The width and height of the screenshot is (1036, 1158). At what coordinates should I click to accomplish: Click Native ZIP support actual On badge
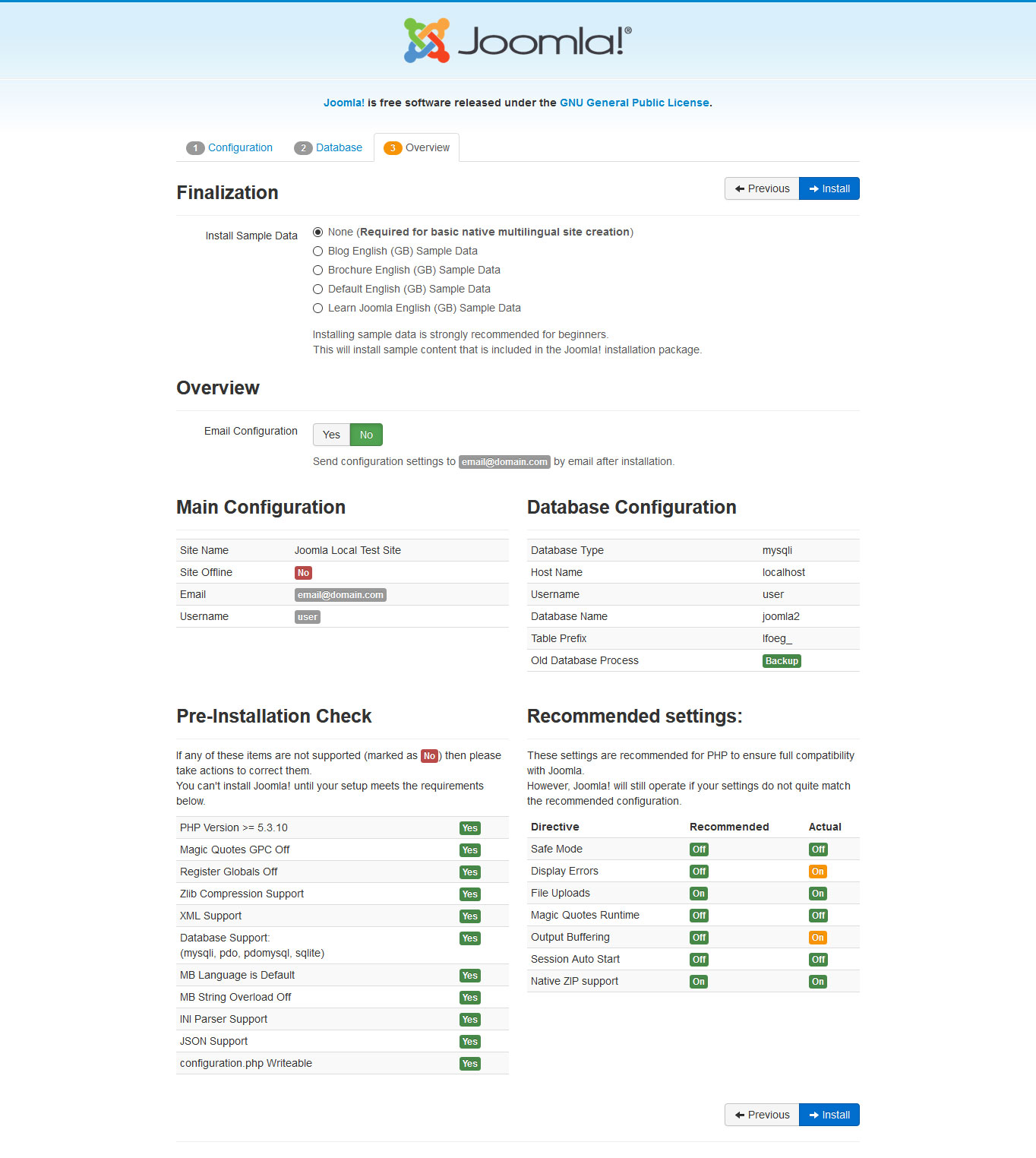(817, 982)
